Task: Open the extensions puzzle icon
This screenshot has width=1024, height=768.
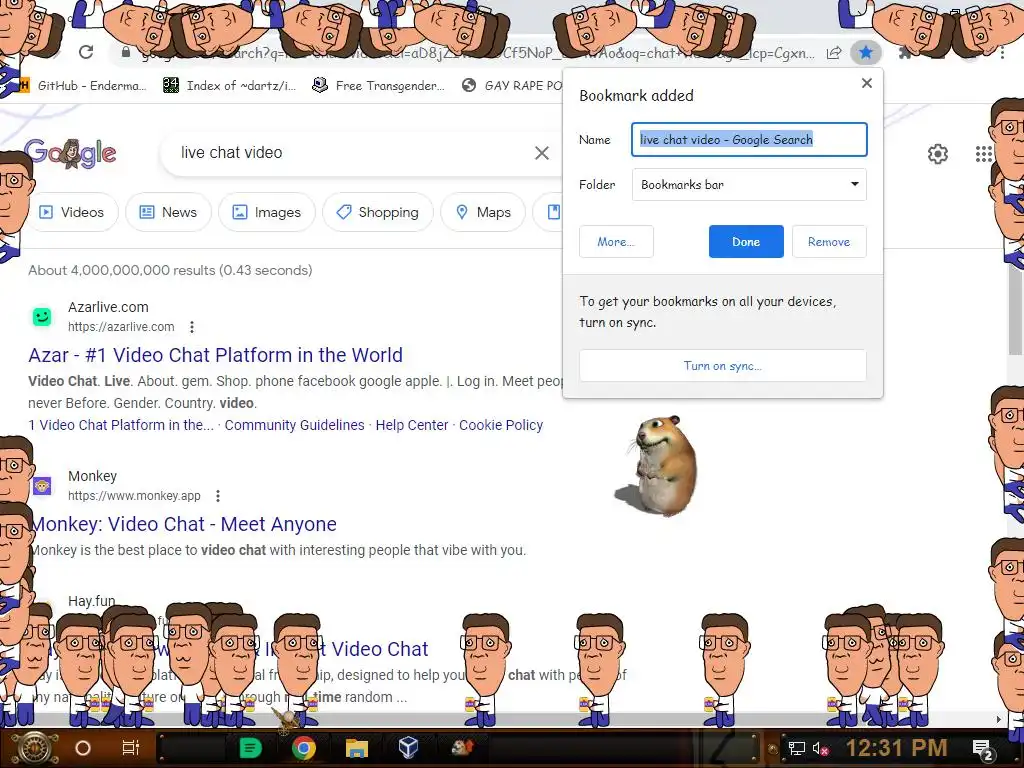Action: [905, 53]
